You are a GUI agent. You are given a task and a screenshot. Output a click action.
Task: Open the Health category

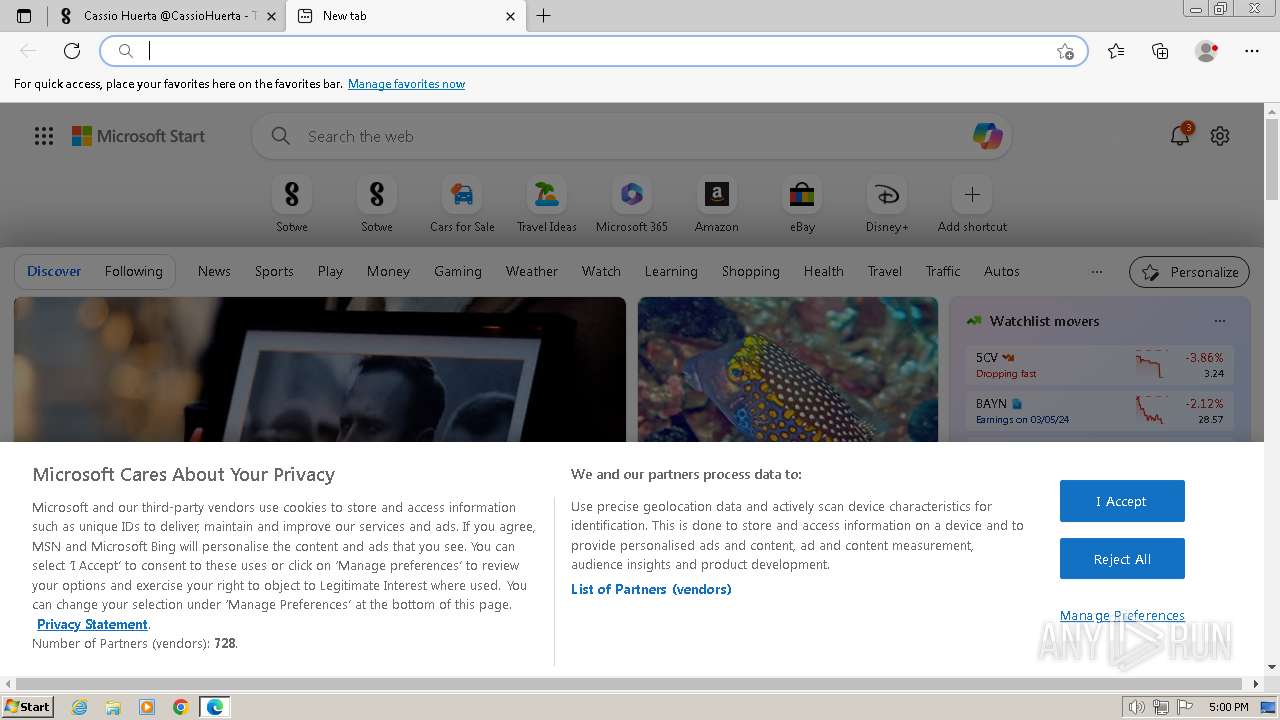coord(824,271)
